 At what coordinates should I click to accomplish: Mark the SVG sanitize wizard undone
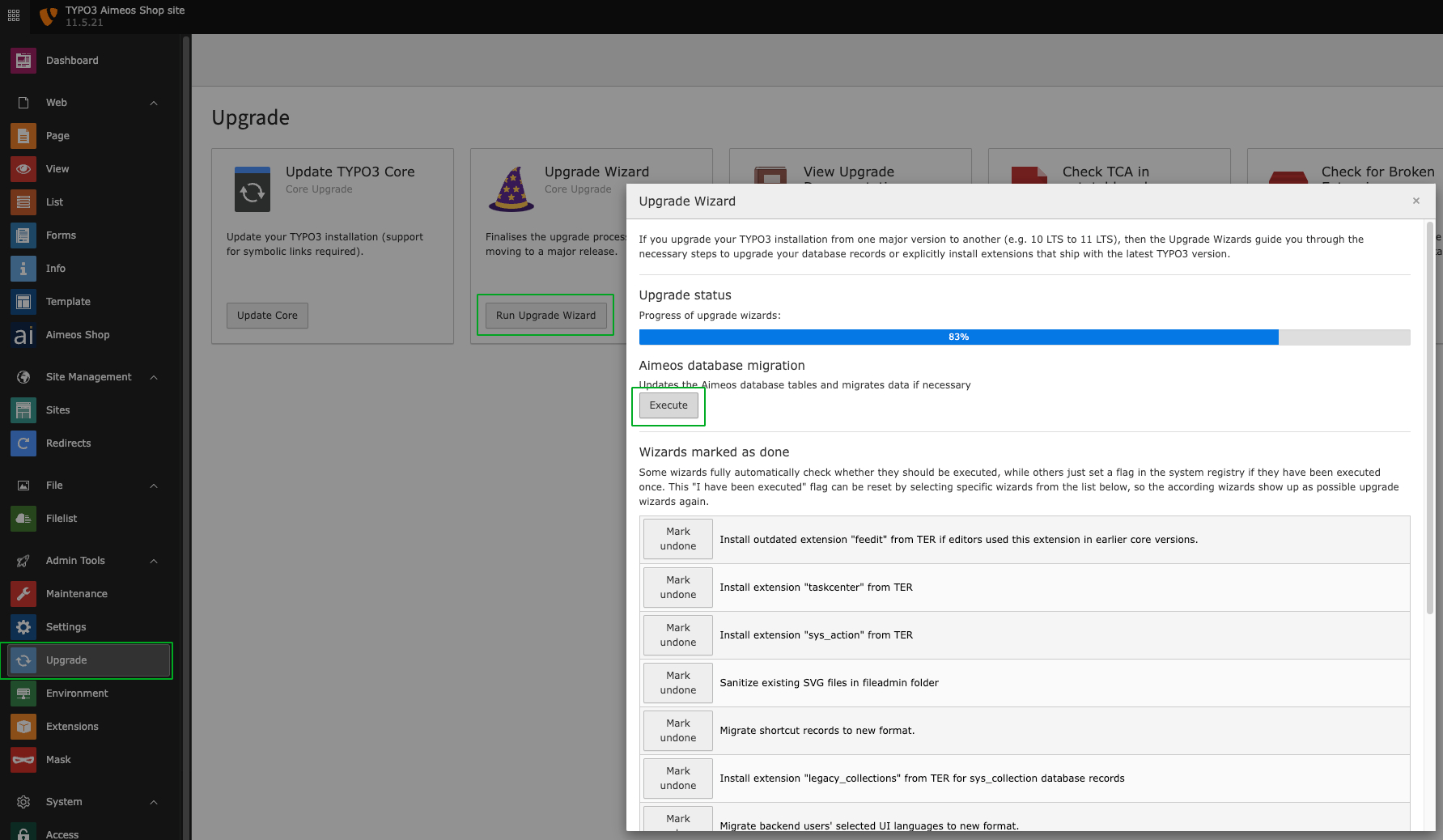(678, 683)
